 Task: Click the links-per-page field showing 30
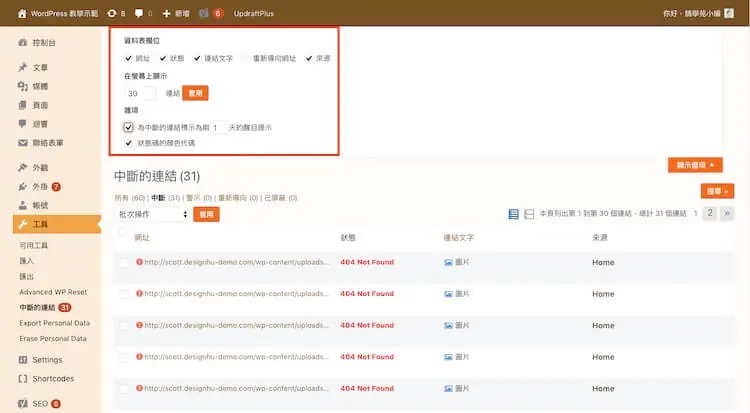(x=140, y=93)
